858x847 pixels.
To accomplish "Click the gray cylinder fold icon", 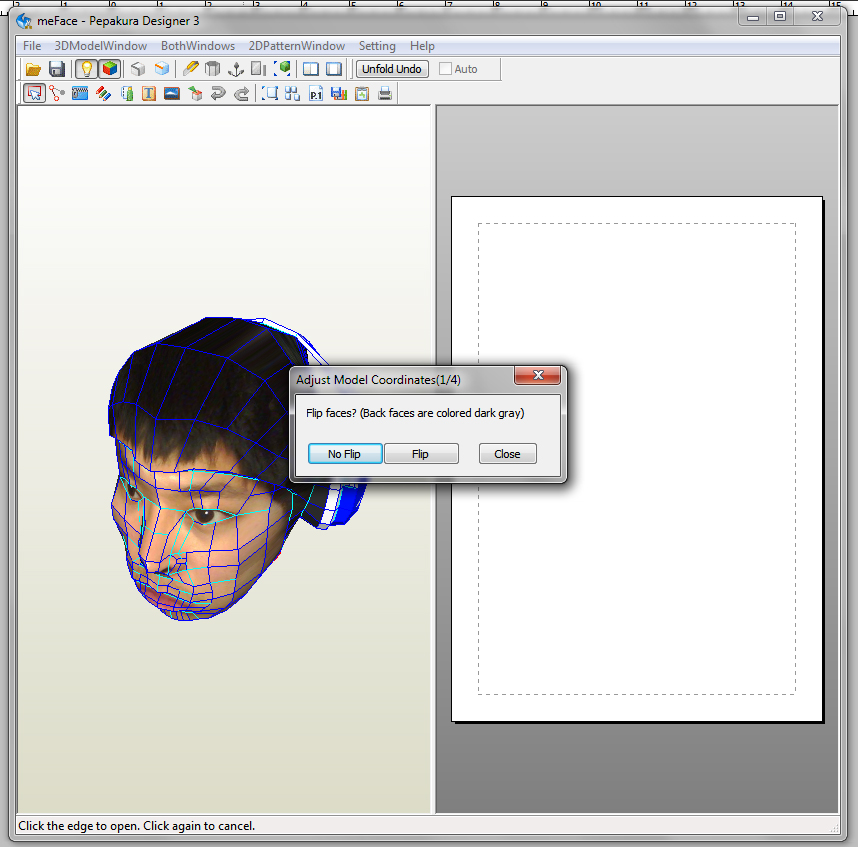I will click(212, 69).
